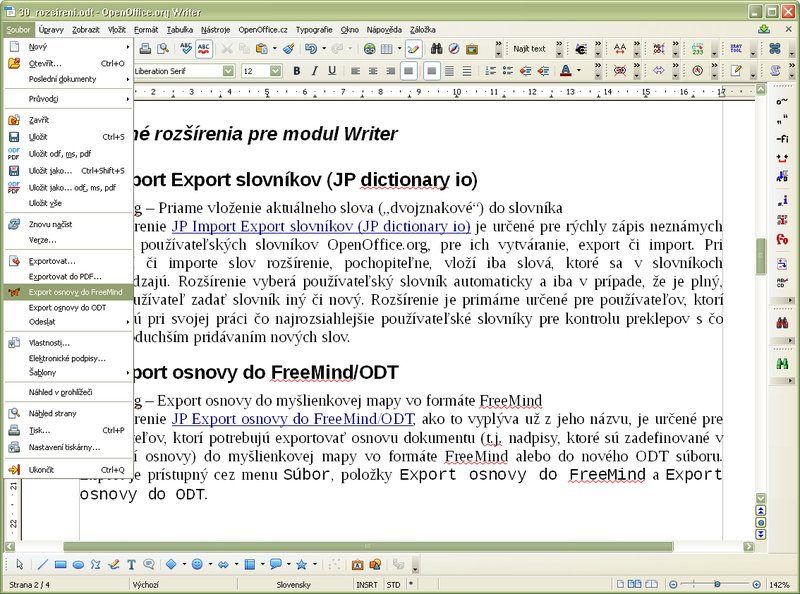The height and width of the screenshot is (594, 800).
Task: Click the Najít text search field
Action: click(x=531, y=48)
